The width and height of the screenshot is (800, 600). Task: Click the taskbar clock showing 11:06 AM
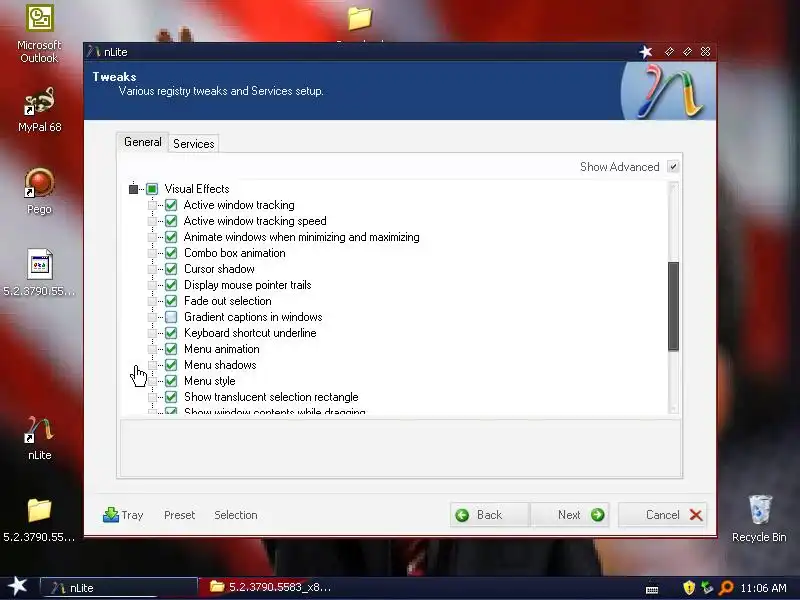(763, 588)
